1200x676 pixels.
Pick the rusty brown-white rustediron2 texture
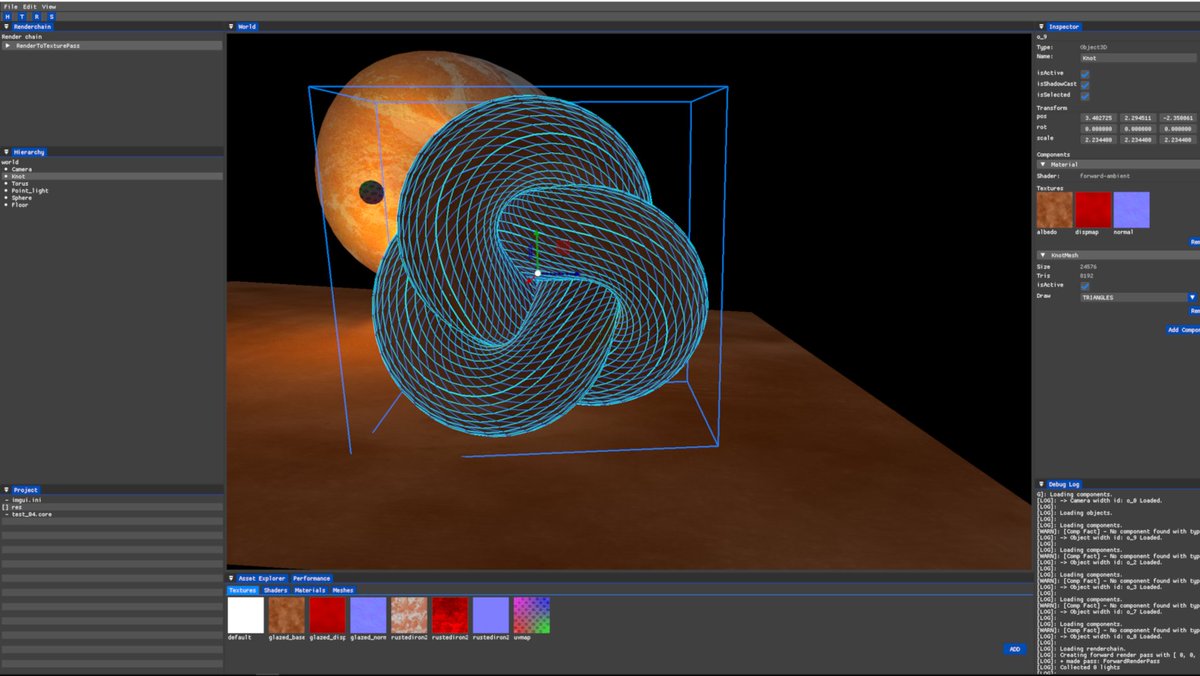pyautogui.click(x=409, y=615)
